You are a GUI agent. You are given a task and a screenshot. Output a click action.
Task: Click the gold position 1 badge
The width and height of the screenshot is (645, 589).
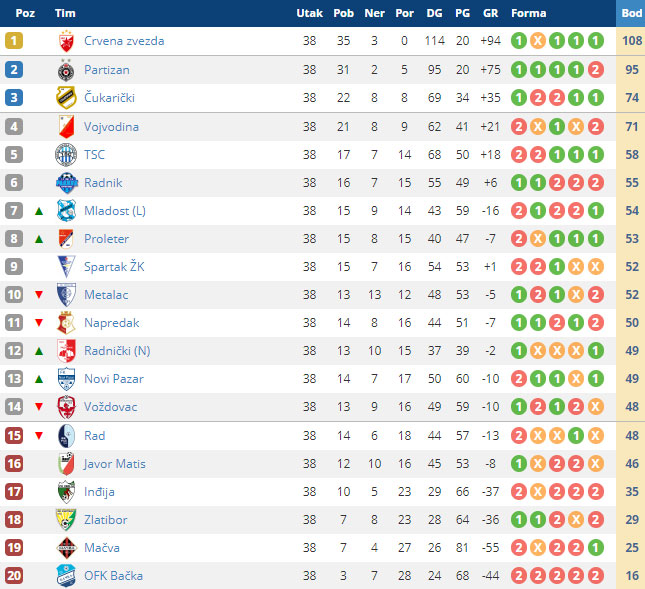point(14,41)
